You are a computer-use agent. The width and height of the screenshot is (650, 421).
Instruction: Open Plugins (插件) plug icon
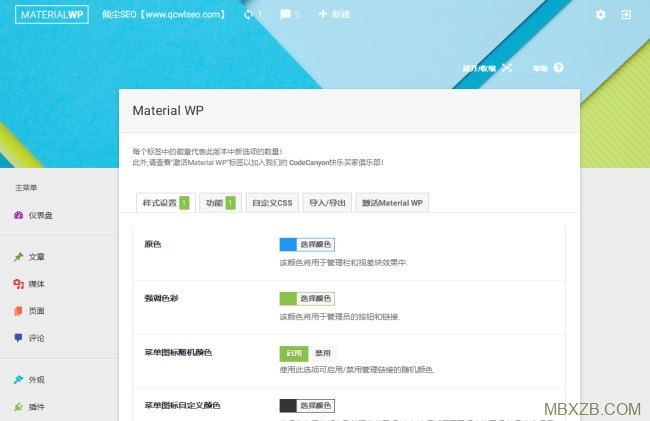(x=18, y=407)
